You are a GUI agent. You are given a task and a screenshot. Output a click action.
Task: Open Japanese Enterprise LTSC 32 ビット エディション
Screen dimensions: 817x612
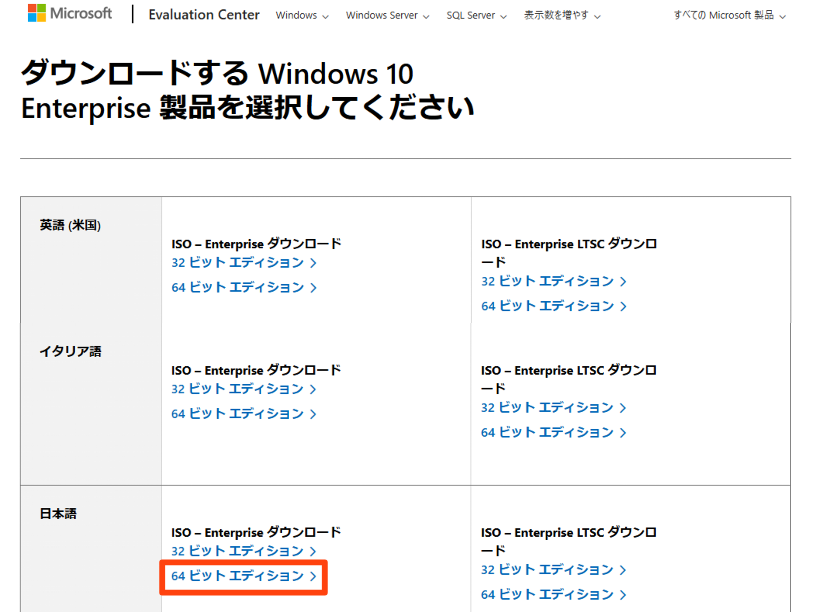[x=553, y=570]
